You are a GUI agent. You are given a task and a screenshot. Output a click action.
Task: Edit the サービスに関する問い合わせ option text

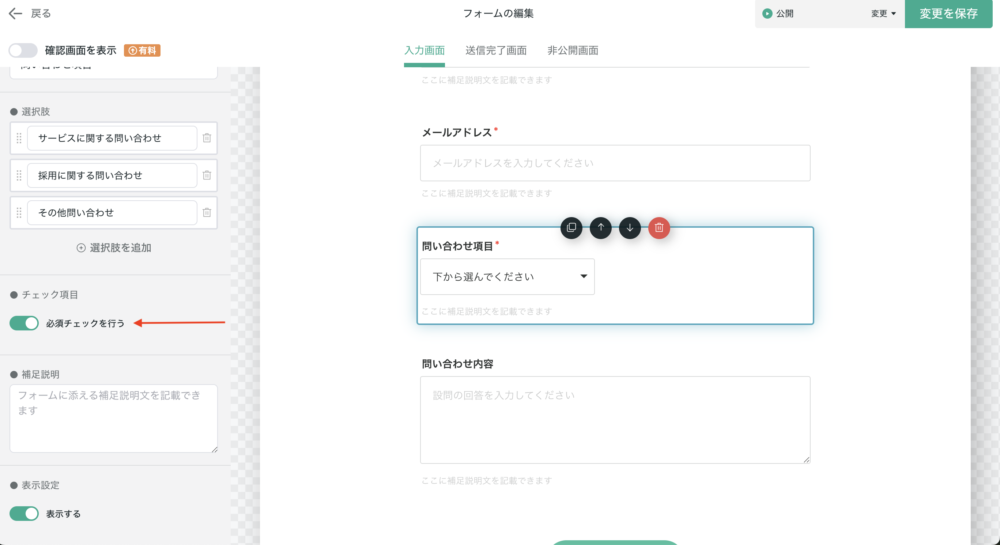112,138
